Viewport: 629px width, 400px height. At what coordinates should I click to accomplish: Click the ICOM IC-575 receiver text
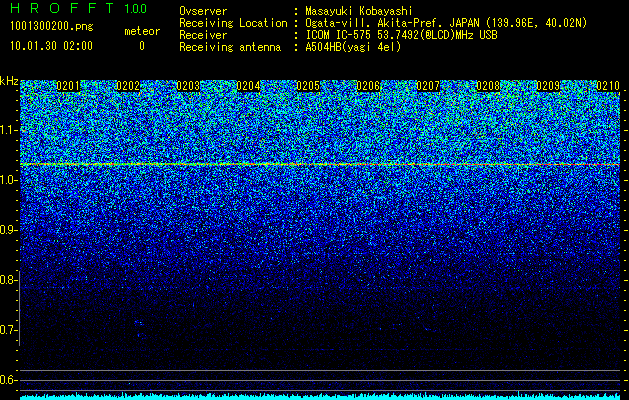click(401, 35)
